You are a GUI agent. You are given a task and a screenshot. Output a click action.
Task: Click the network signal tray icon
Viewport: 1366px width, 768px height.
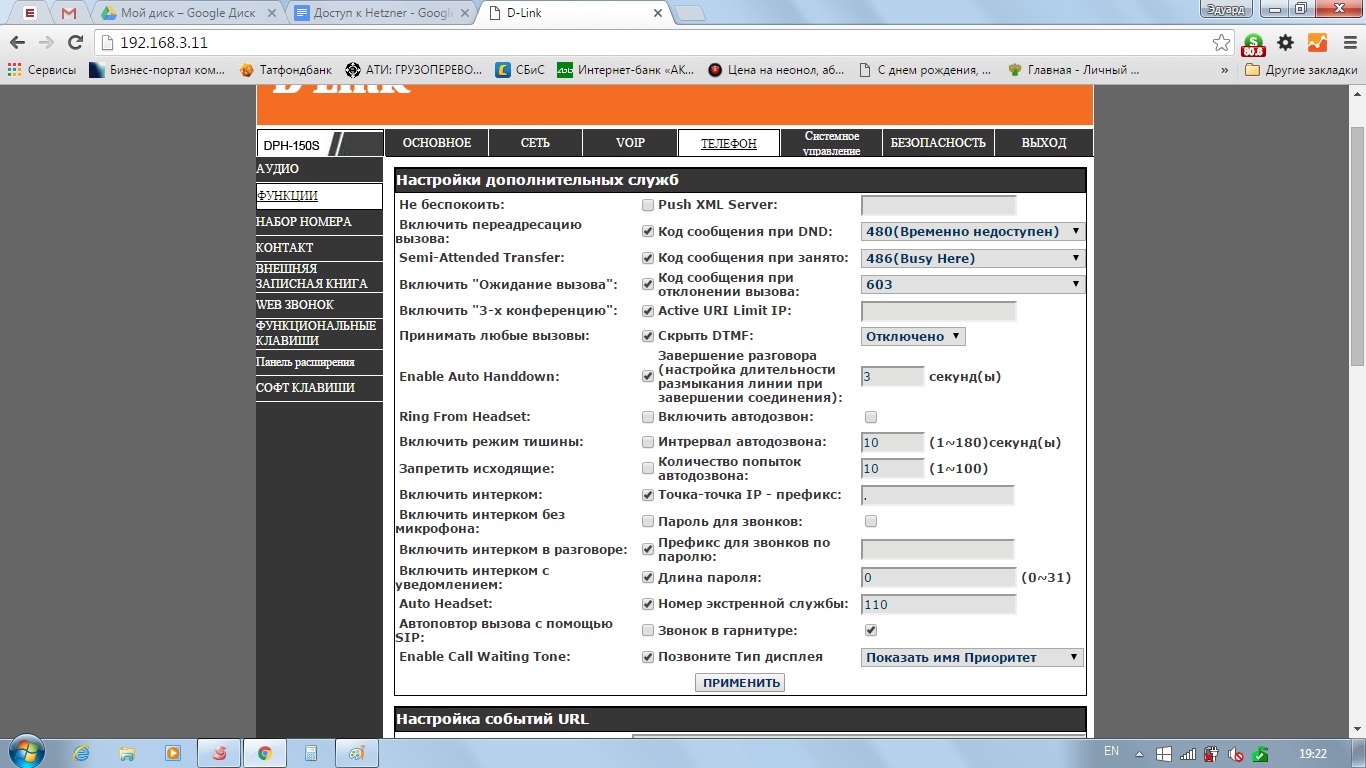[1186, 753]
